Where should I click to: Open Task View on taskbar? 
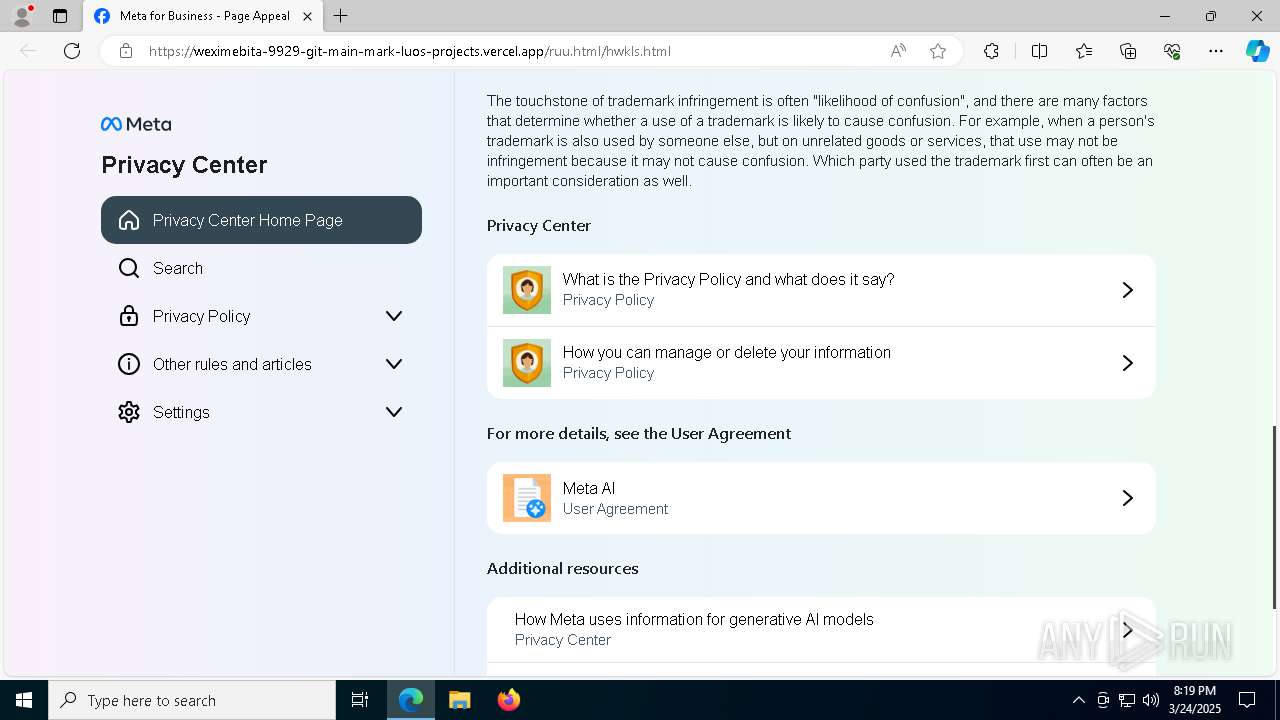(x=360, y=700)
